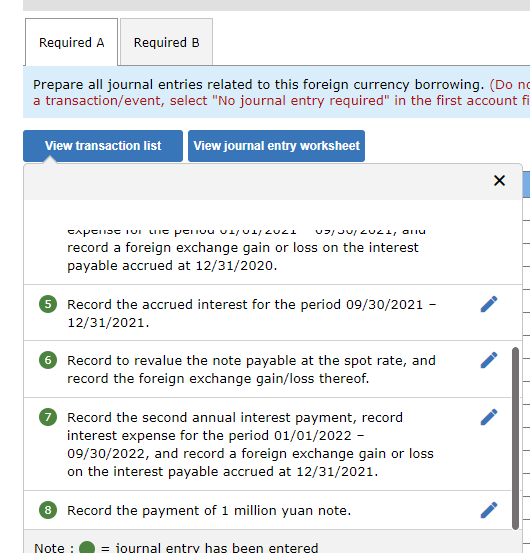Click the green number 5 badge
The height and width of the screenshot is (553, 530).
(48, 304)
